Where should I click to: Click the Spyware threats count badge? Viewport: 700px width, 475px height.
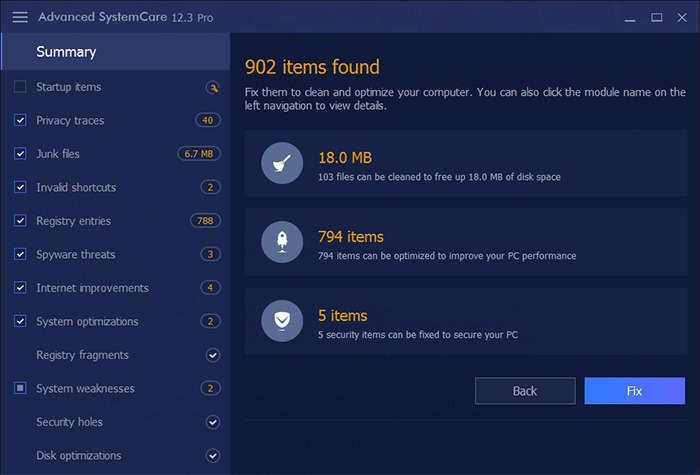pos(210,254)
